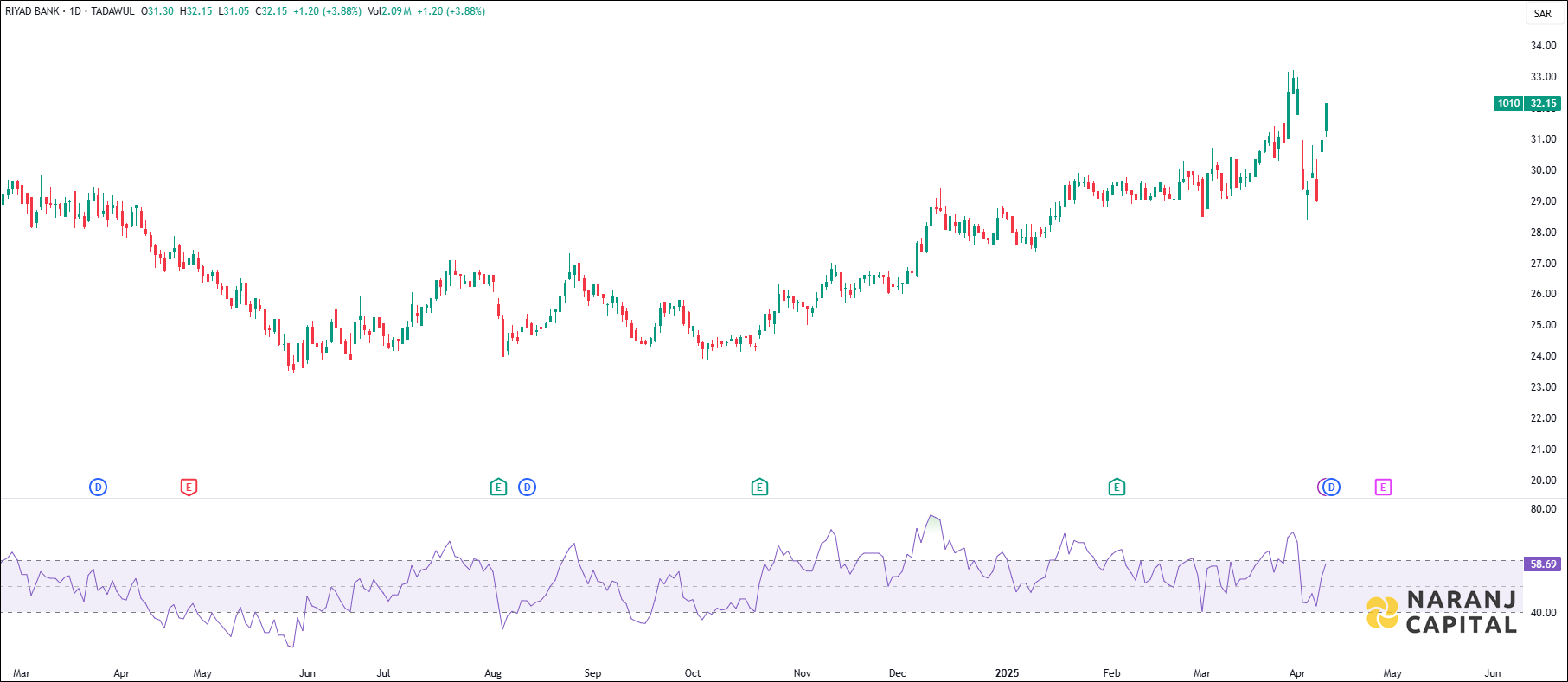Open the blue D dividend marker in August
The width and height of the screenshot is (1568, 682).
pos(527,488)
